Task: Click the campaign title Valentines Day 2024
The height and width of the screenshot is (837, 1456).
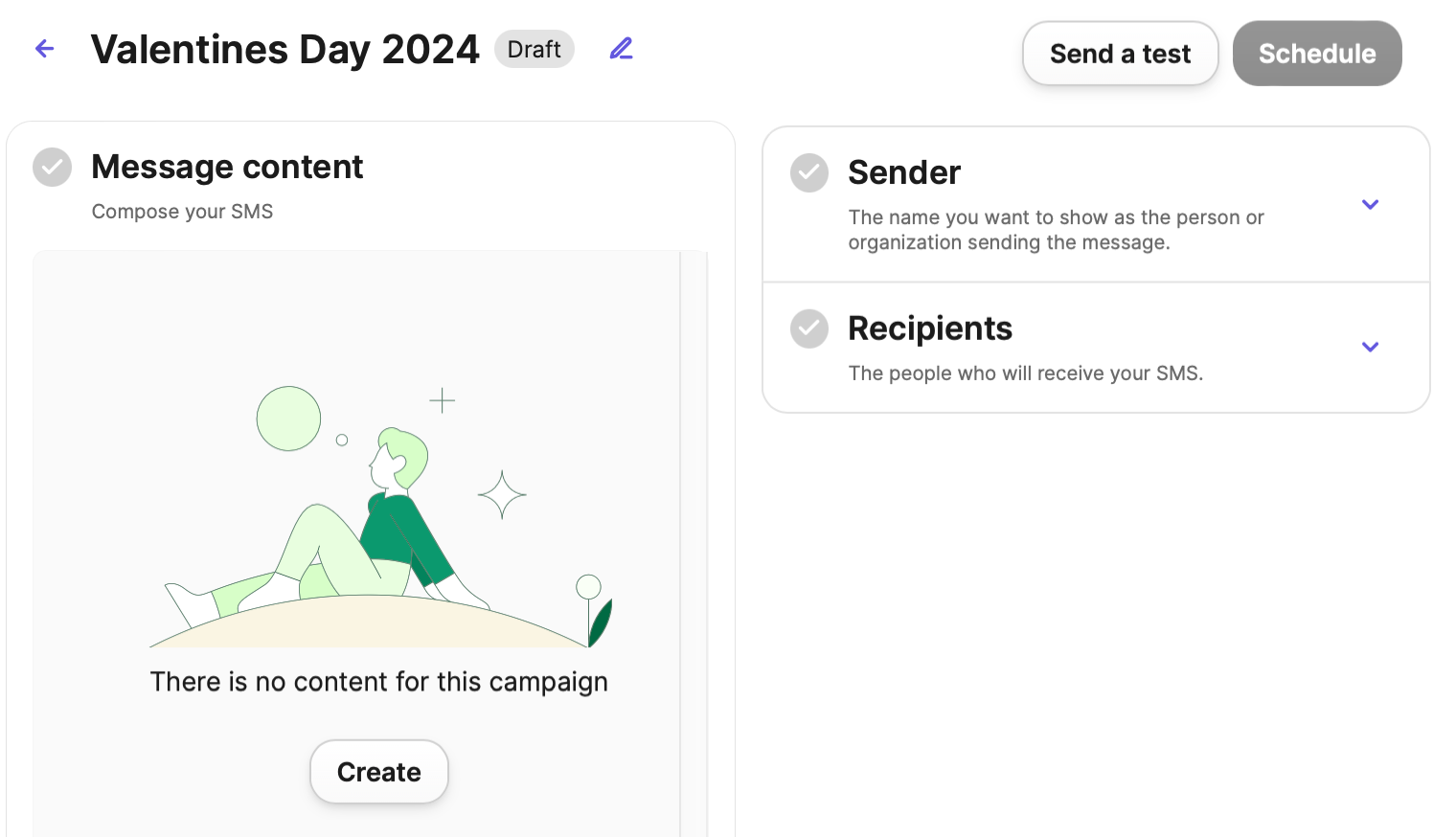Action: click(285, 49)
